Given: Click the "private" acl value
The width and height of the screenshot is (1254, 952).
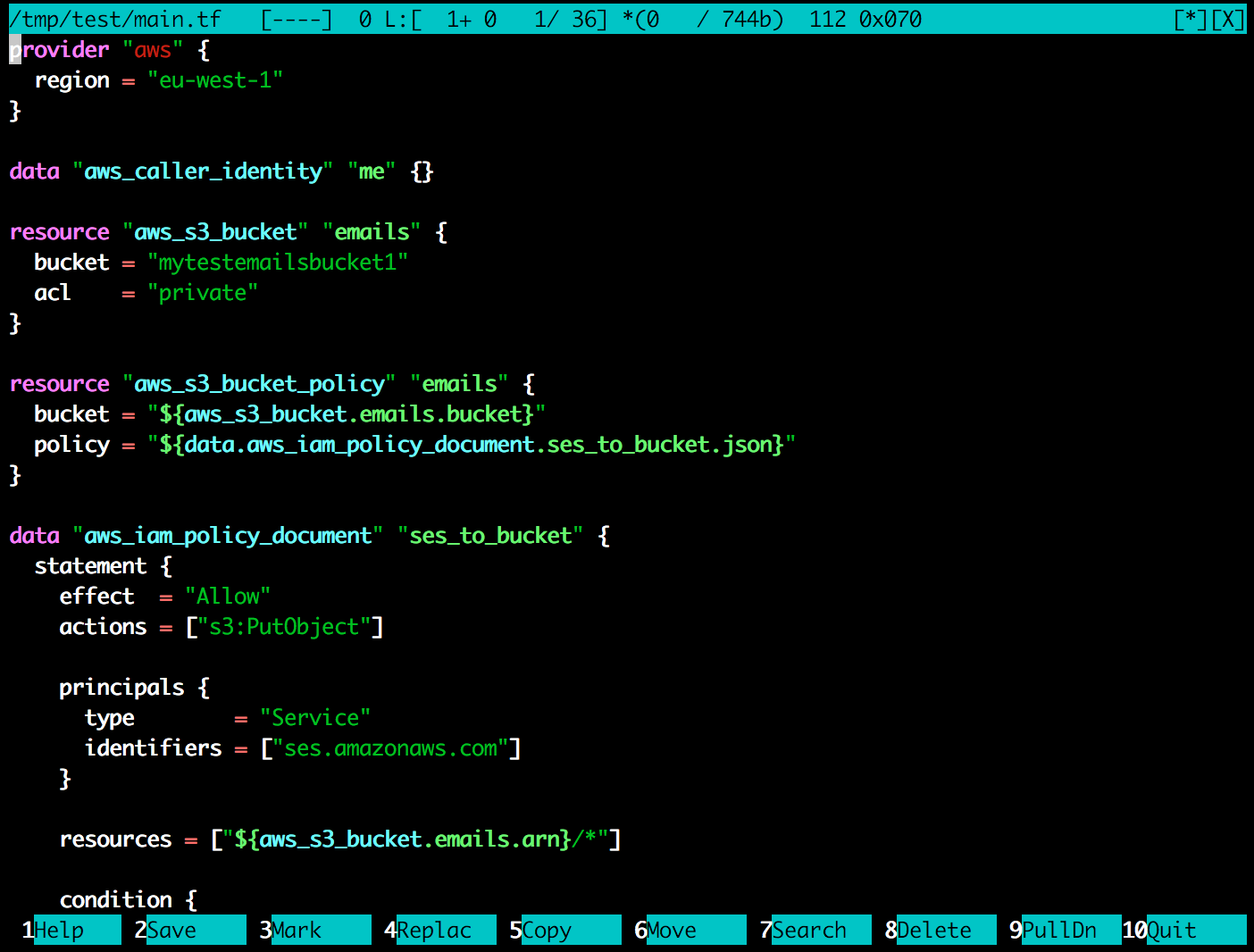Looking at the screenshot, I should 203,293.
